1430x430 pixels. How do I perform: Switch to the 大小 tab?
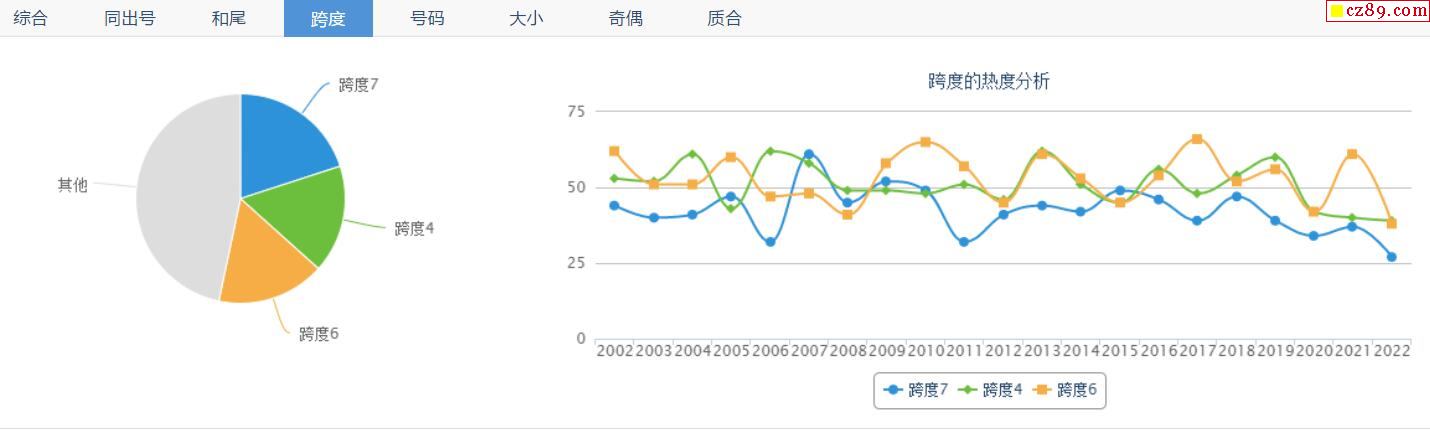coord(526,18)
